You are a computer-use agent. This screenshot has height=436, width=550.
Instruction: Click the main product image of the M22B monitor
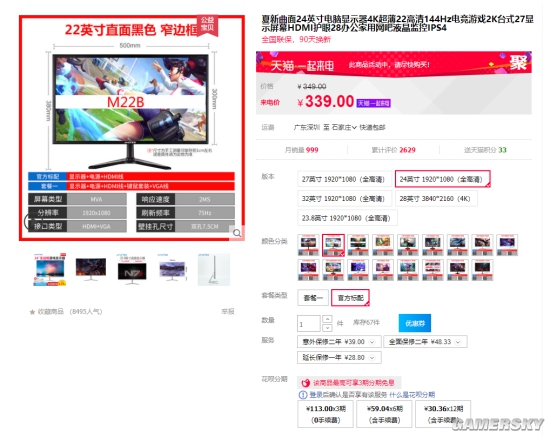coord(132,128)
